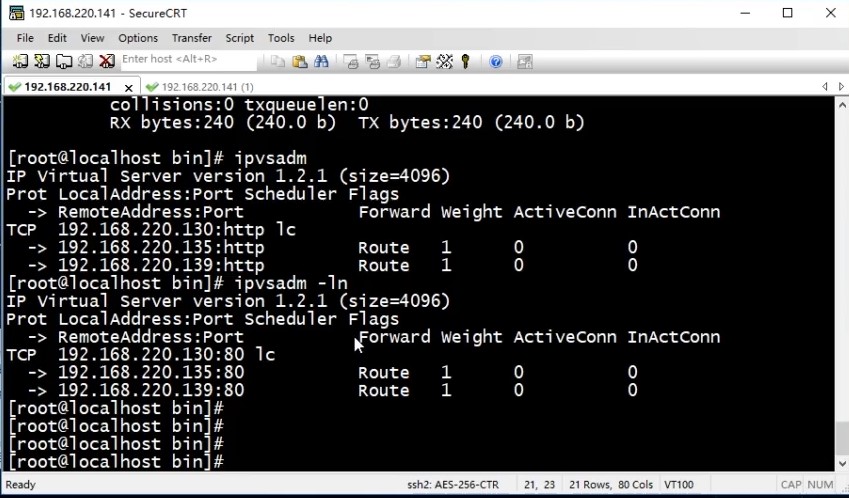Click the Print Selection toolbar icon
This screenshot has height=498, width=849.
(373, 61)
